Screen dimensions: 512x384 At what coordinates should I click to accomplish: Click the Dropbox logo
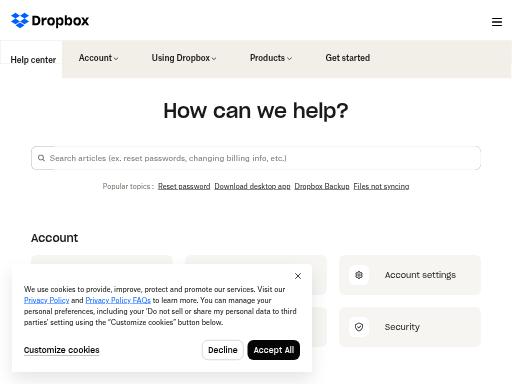50,20
